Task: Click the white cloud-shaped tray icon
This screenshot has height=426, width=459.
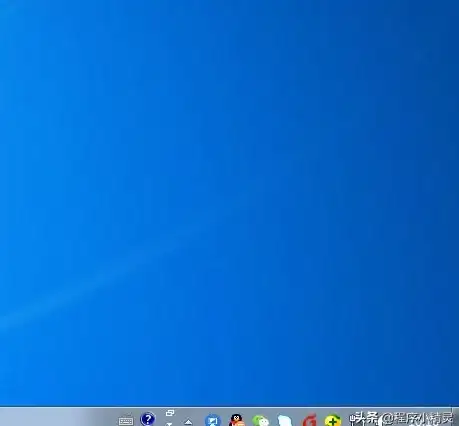Action: (284, 421)
